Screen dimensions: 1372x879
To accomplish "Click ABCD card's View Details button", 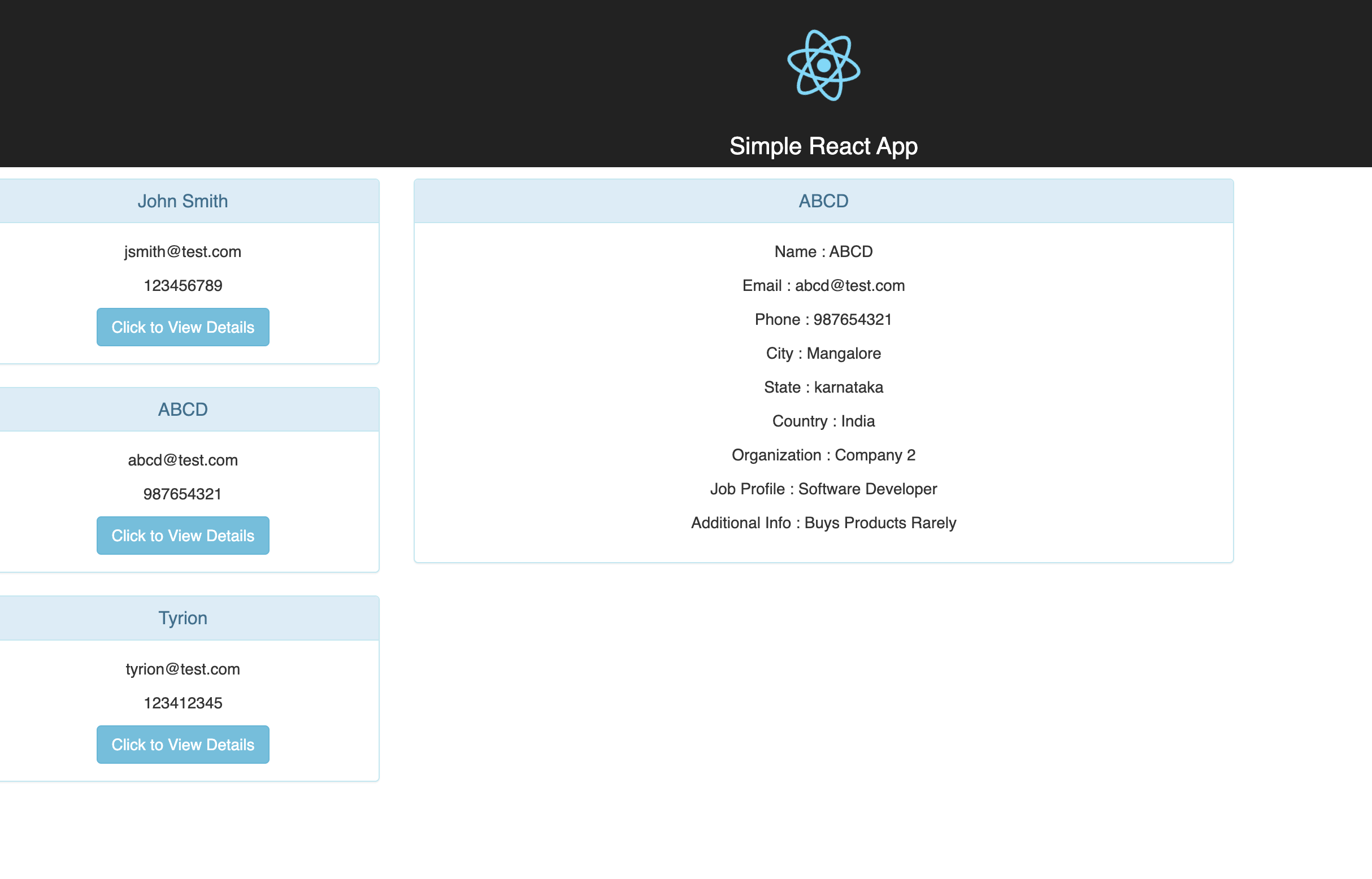I will (x=183, y=536).
